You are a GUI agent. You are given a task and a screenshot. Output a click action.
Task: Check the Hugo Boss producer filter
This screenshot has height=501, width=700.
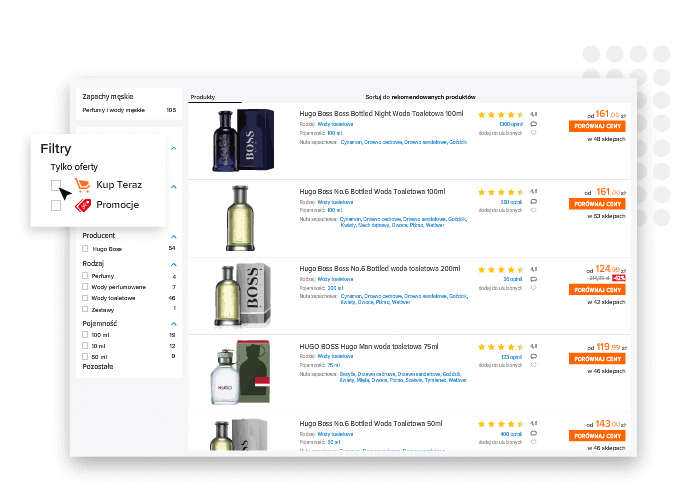click(x=85, y=248)
